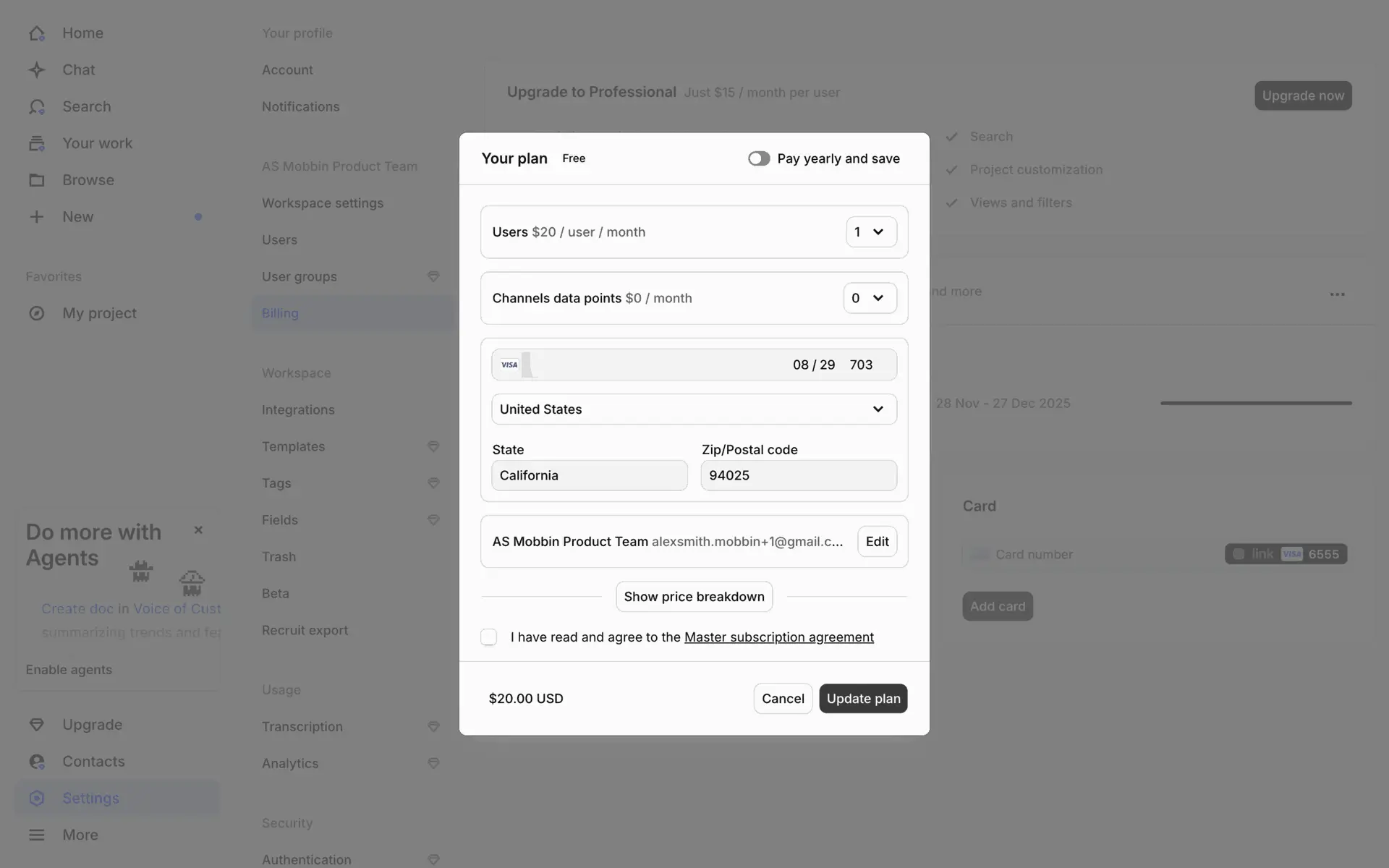Click the Update plan button
The width and height of the screenshot is (1389, 868).
pyautogui.click(x=863, y=699)
